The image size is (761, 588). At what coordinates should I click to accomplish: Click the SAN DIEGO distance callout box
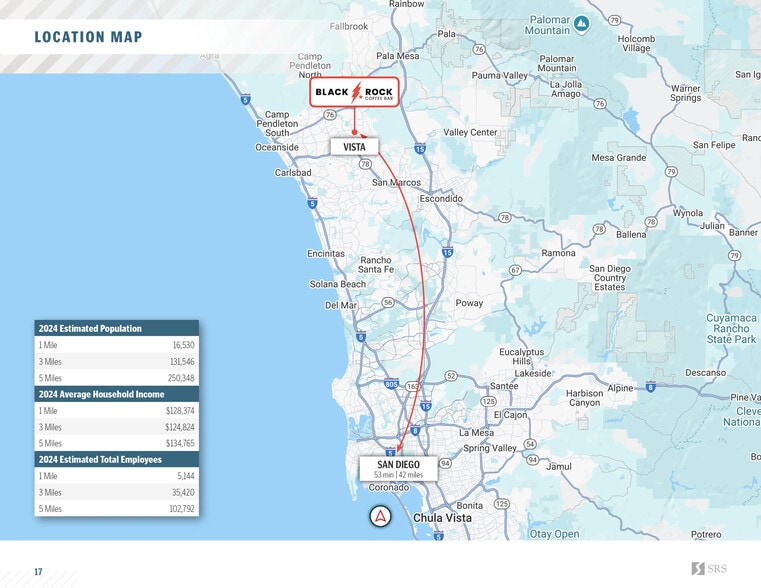[398, 469]
